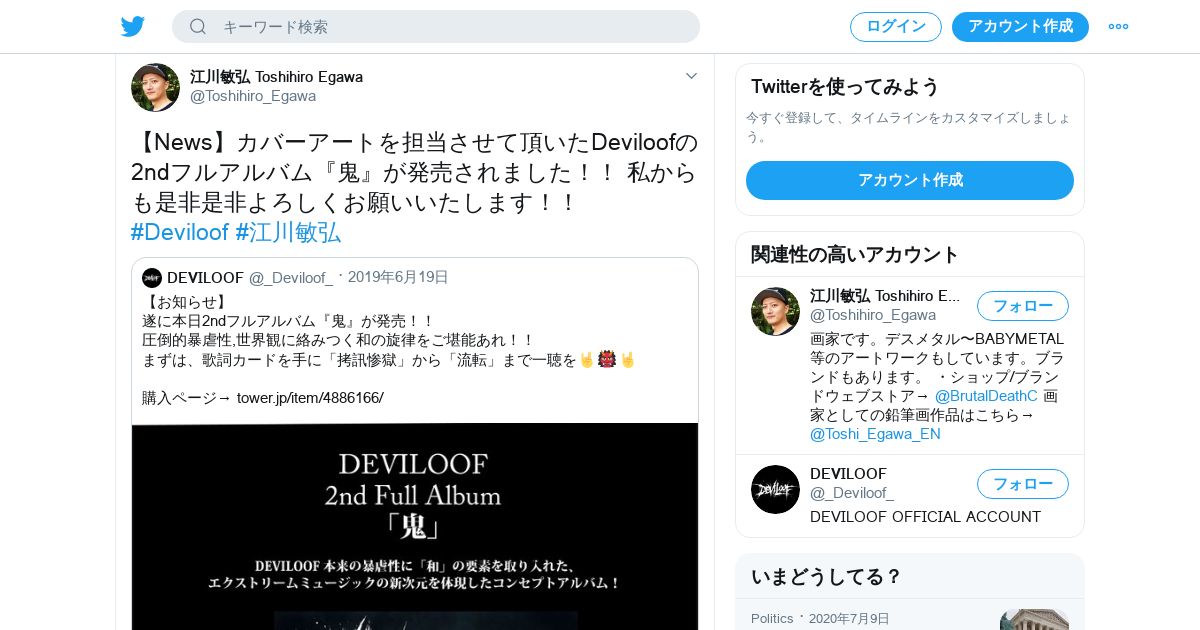Open the Politics trend thumbnail image

pyautogui.click(x=1034, y=619)
